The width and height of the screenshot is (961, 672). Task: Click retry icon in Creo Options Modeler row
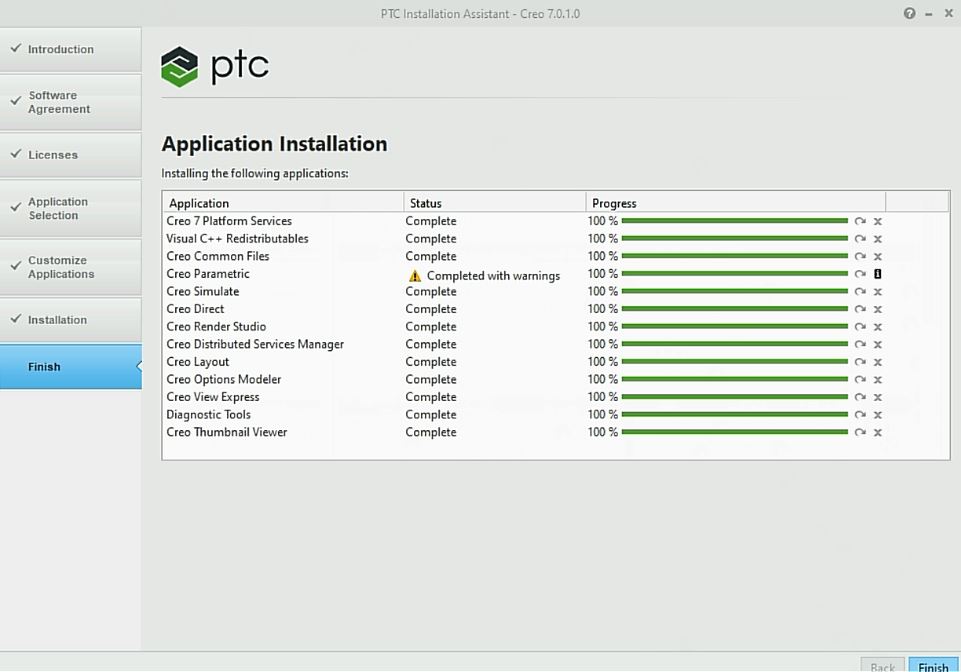tap(860, 380)
